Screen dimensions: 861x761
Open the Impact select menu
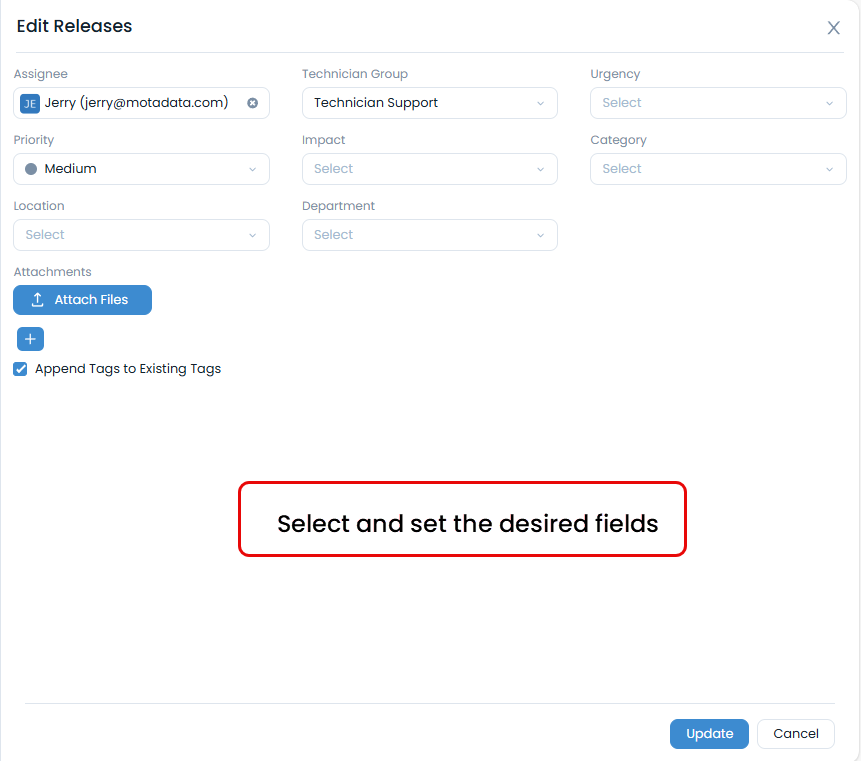[x=429, y=169]
